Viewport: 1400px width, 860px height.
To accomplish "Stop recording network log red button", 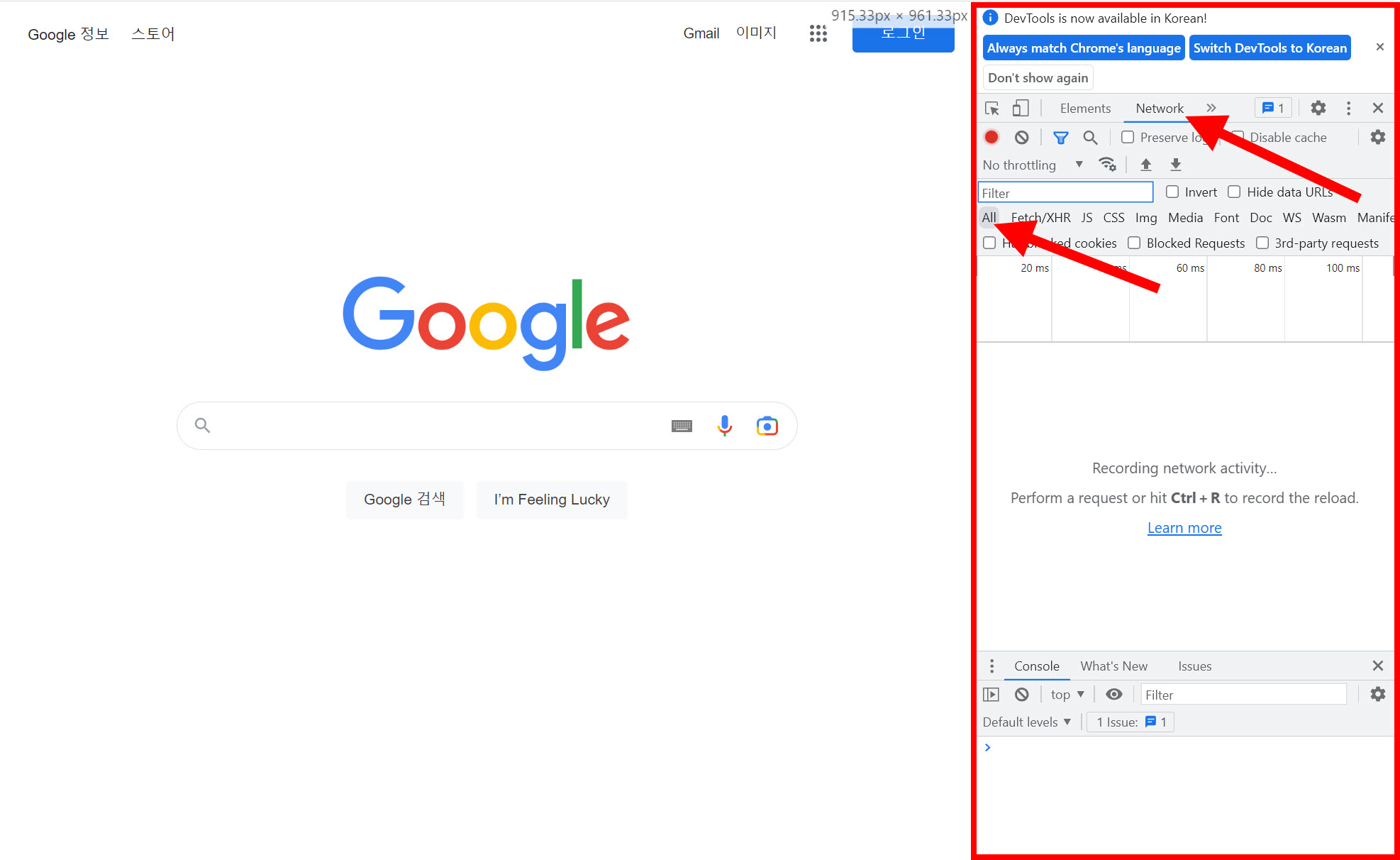I will click(x=991, y=137).
